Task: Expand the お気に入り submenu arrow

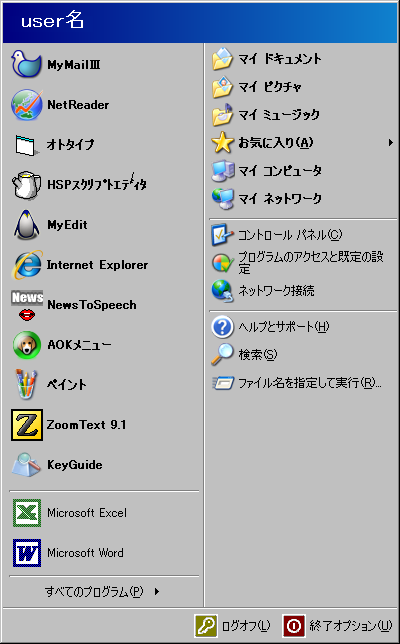Action: [x=390, y=143]
